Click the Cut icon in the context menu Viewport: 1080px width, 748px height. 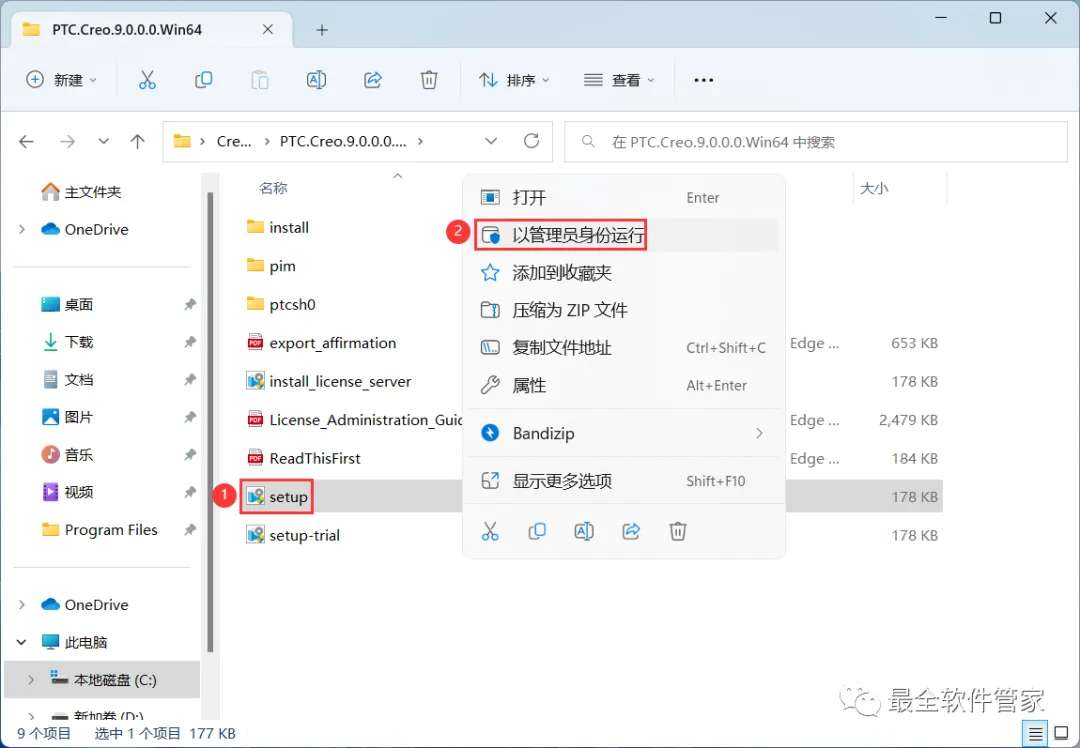click(490, 531)
